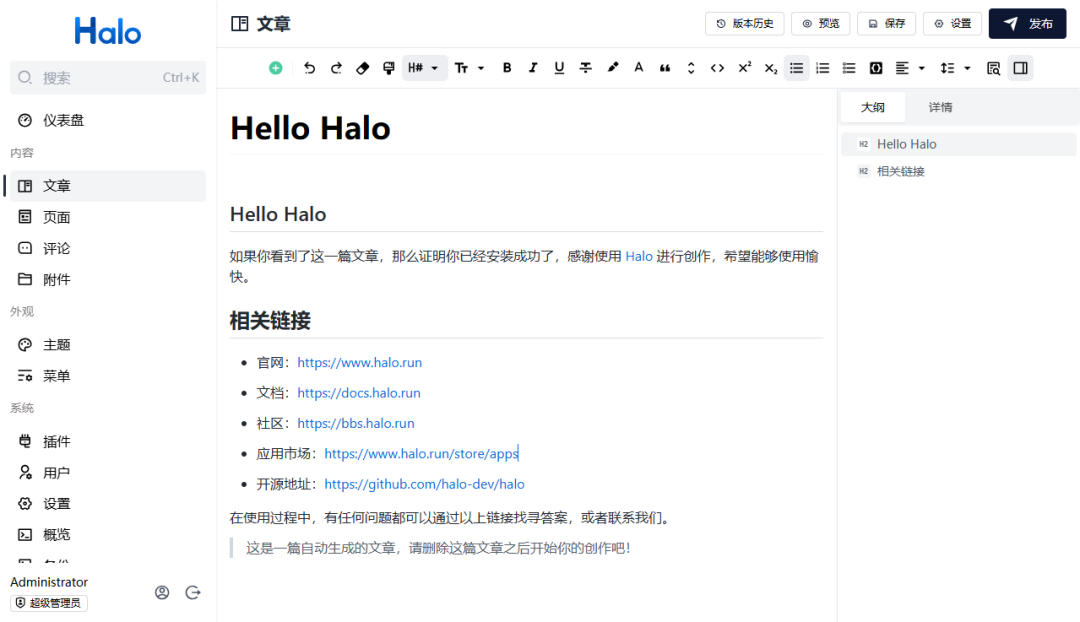Open 评论 comments in sidebar

coord(107,249)
